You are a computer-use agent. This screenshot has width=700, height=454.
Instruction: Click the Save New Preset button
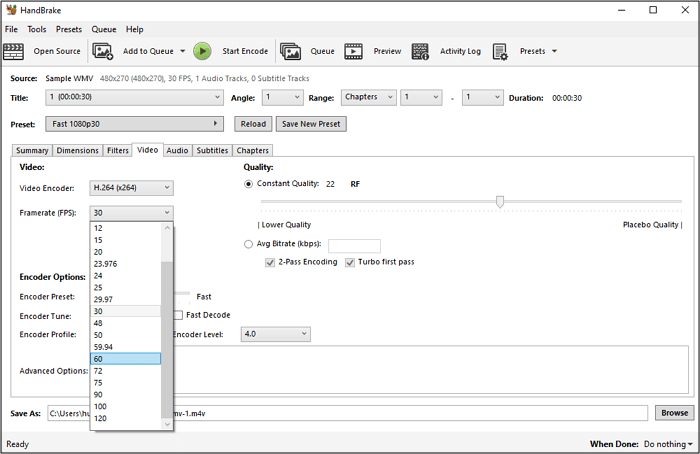(310, 124)
